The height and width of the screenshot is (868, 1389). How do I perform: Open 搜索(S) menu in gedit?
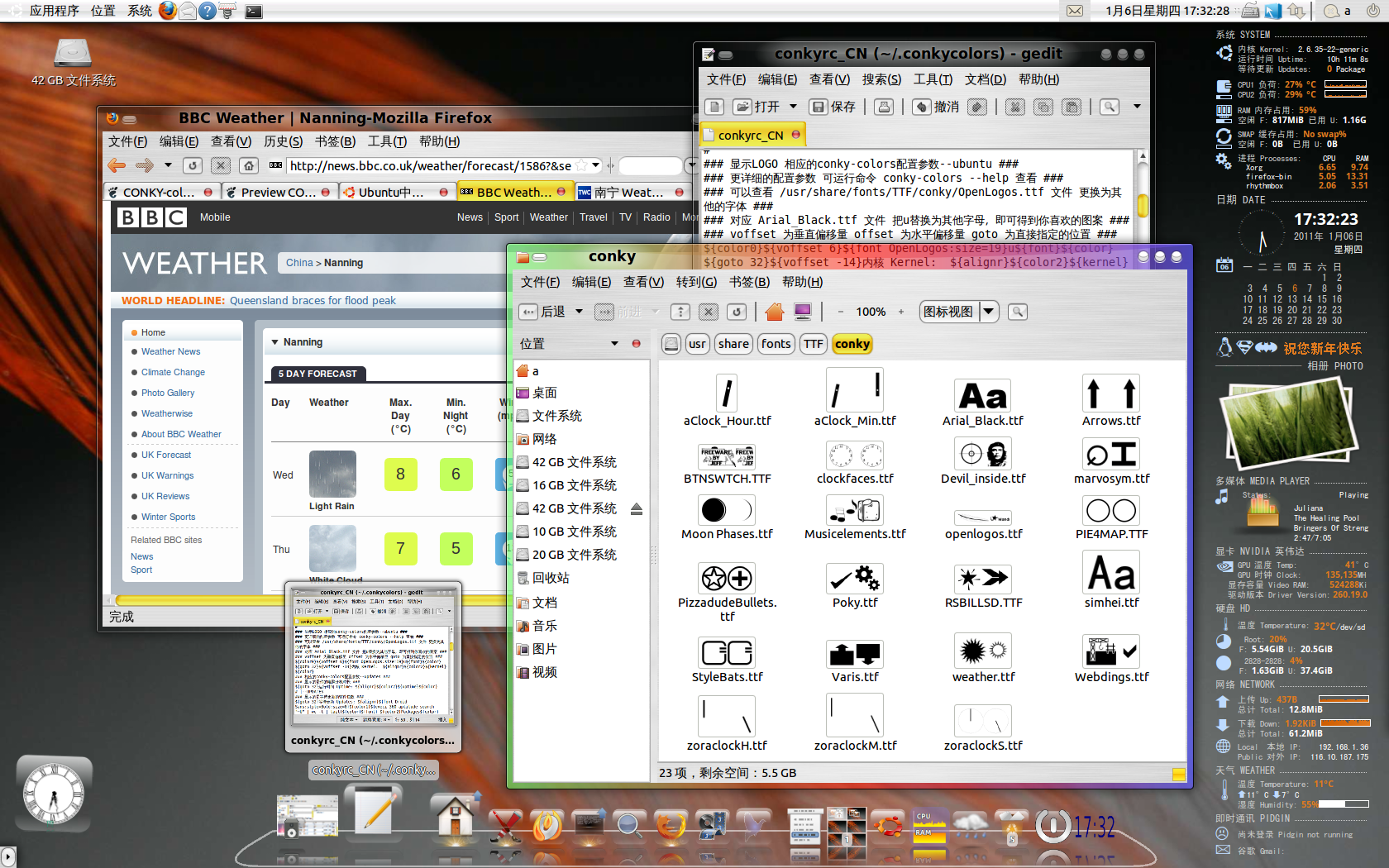coord(881,79)
